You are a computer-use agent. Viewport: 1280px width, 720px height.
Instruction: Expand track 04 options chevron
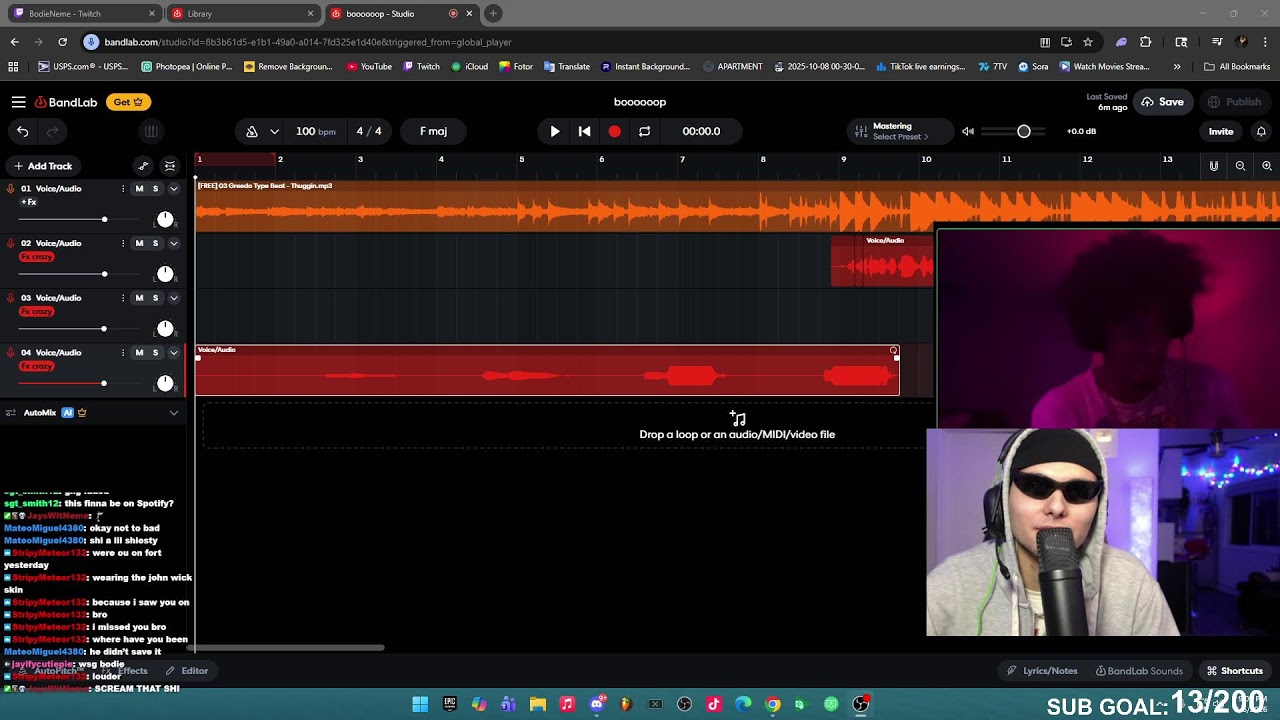tap(173, 352)
